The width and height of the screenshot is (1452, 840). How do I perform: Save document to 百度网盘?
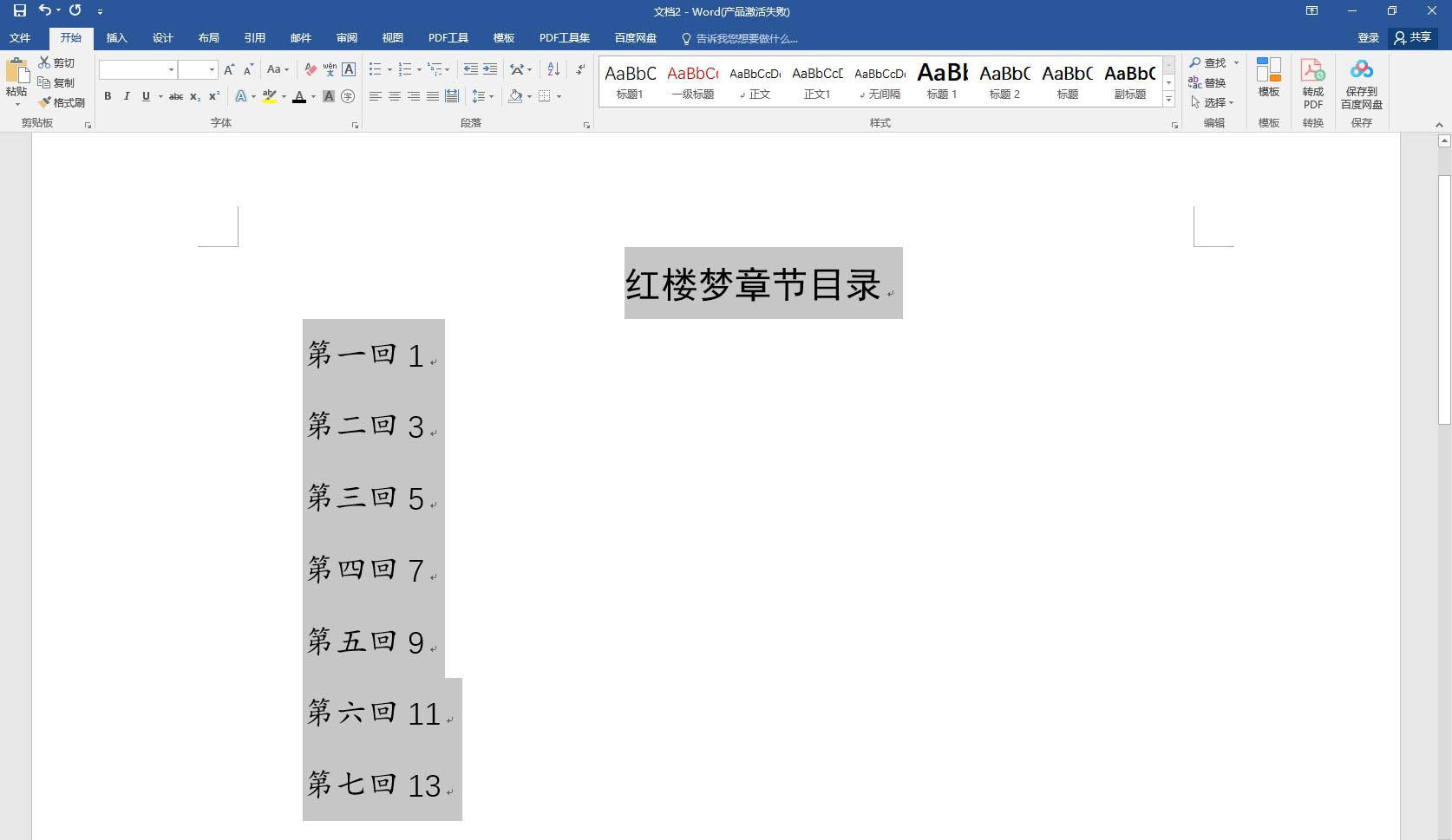[x=1361, y=82]
